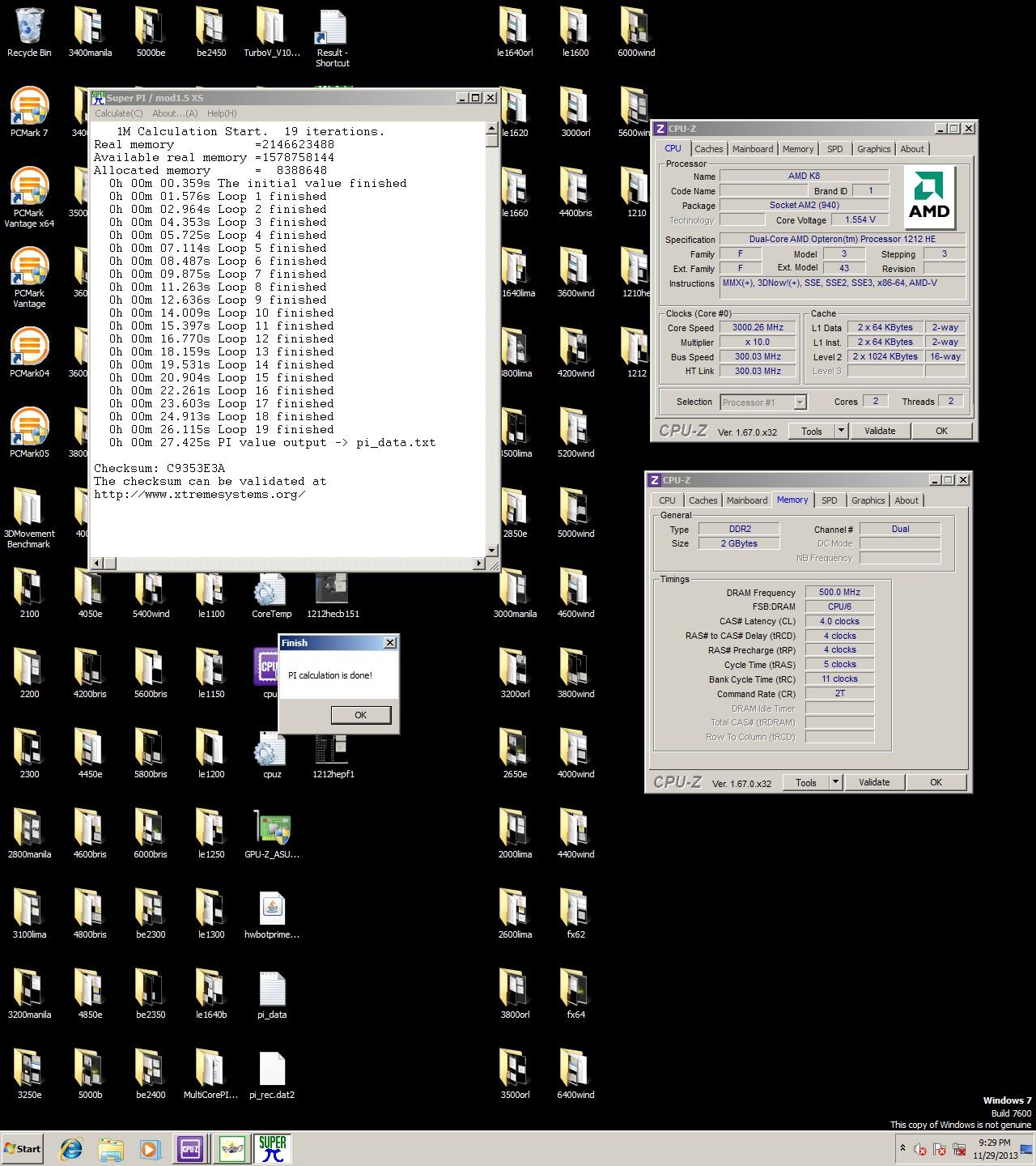Image resolution: width=1036 pixels, height=1166 pixels.
Task: Open the 3DMovement Benchmark folder
Action: tap(29, 518)
